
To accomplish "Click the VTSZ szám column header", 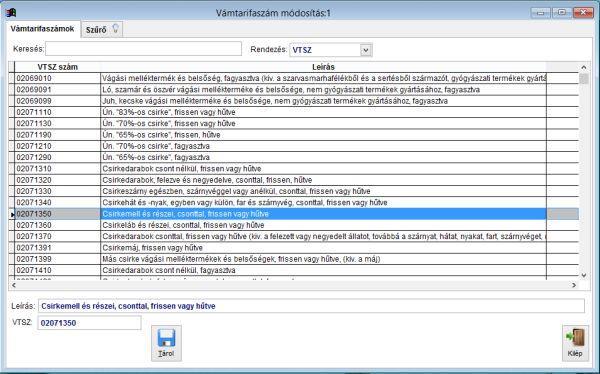I will coord(57,67).
